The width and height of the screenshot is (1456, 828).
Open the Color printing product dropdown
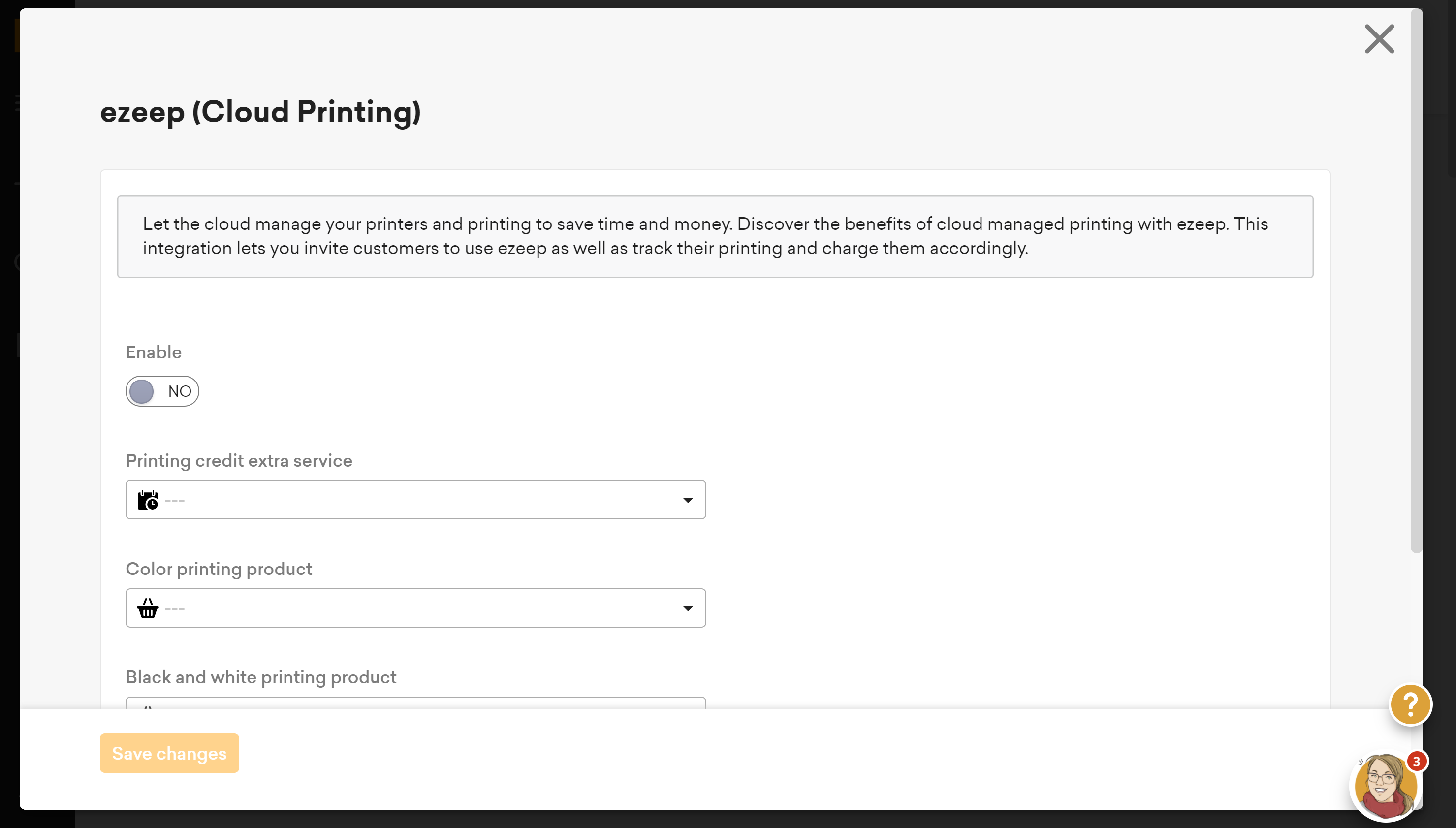pyautogui.click(x=415, y=608)
